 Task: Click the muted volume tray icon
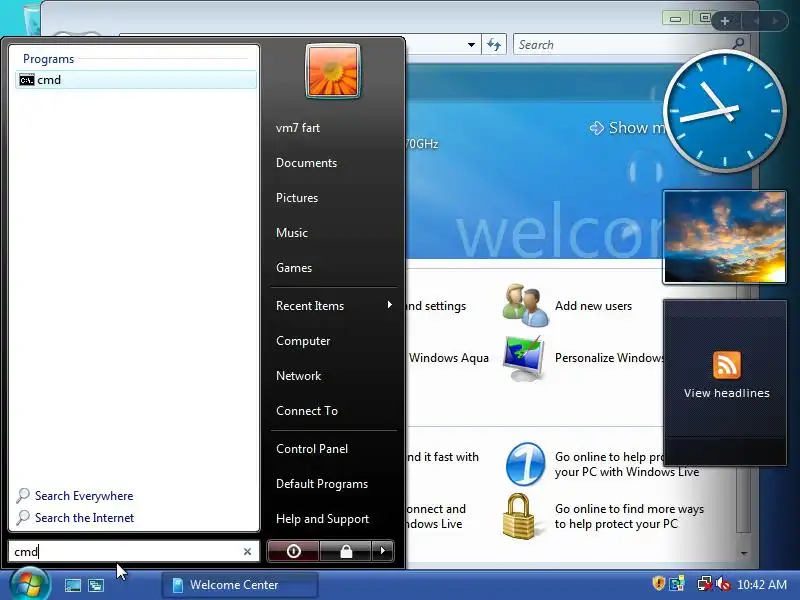(x=723, y=584)
